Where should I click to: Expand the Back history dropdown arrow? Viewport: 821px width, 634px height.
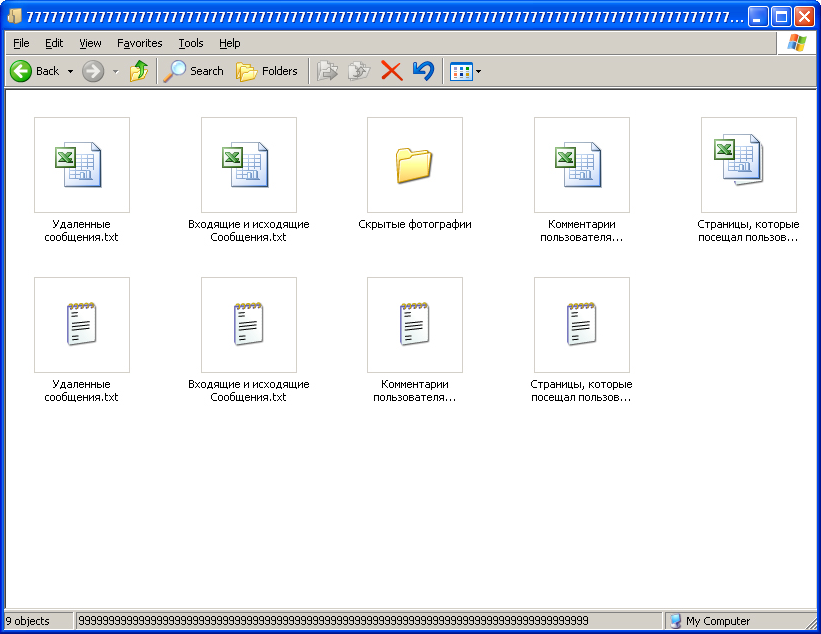[70, 71]
